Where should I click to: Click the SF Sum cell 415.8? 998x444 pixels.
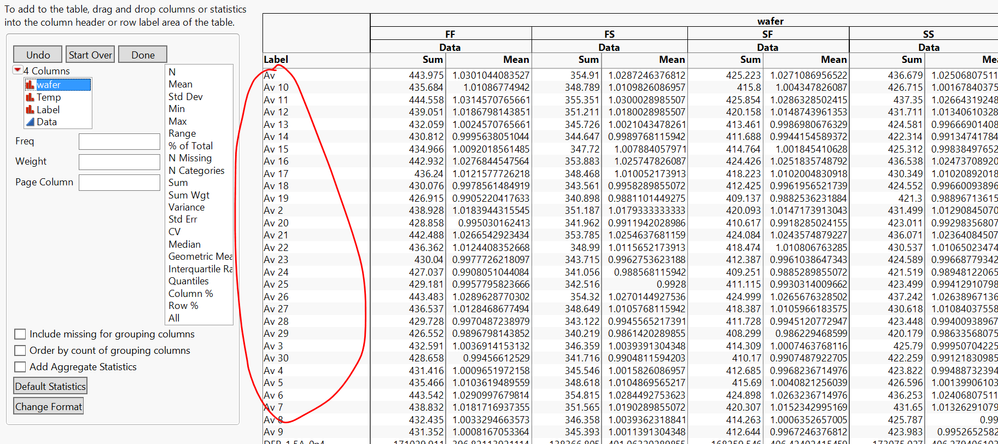[x=748, y=87]
